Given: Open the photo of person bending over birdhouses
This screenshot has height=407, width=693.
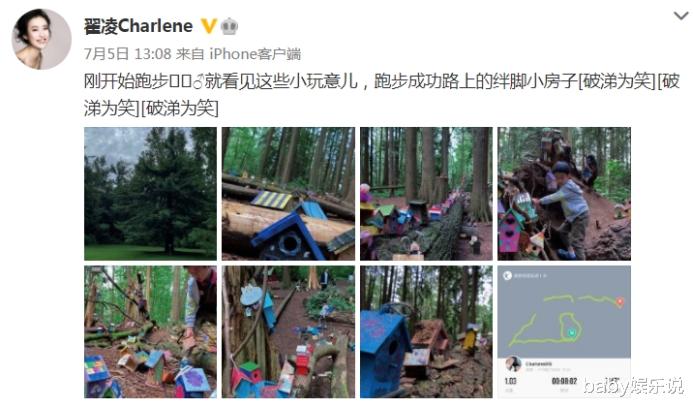Looking at the screenshot, I should point(150,331).
